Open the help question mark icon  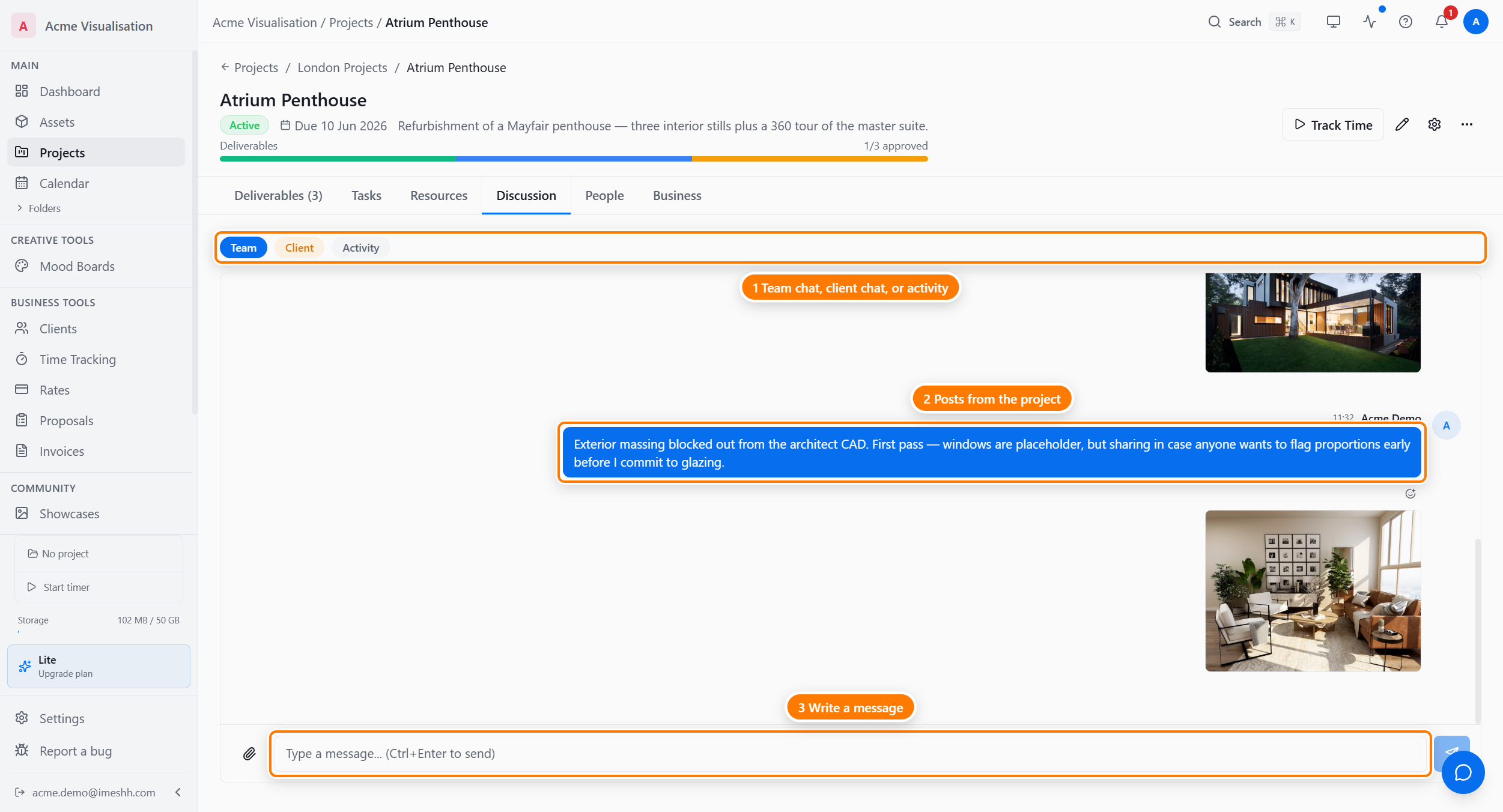(x=1406, y=22)
